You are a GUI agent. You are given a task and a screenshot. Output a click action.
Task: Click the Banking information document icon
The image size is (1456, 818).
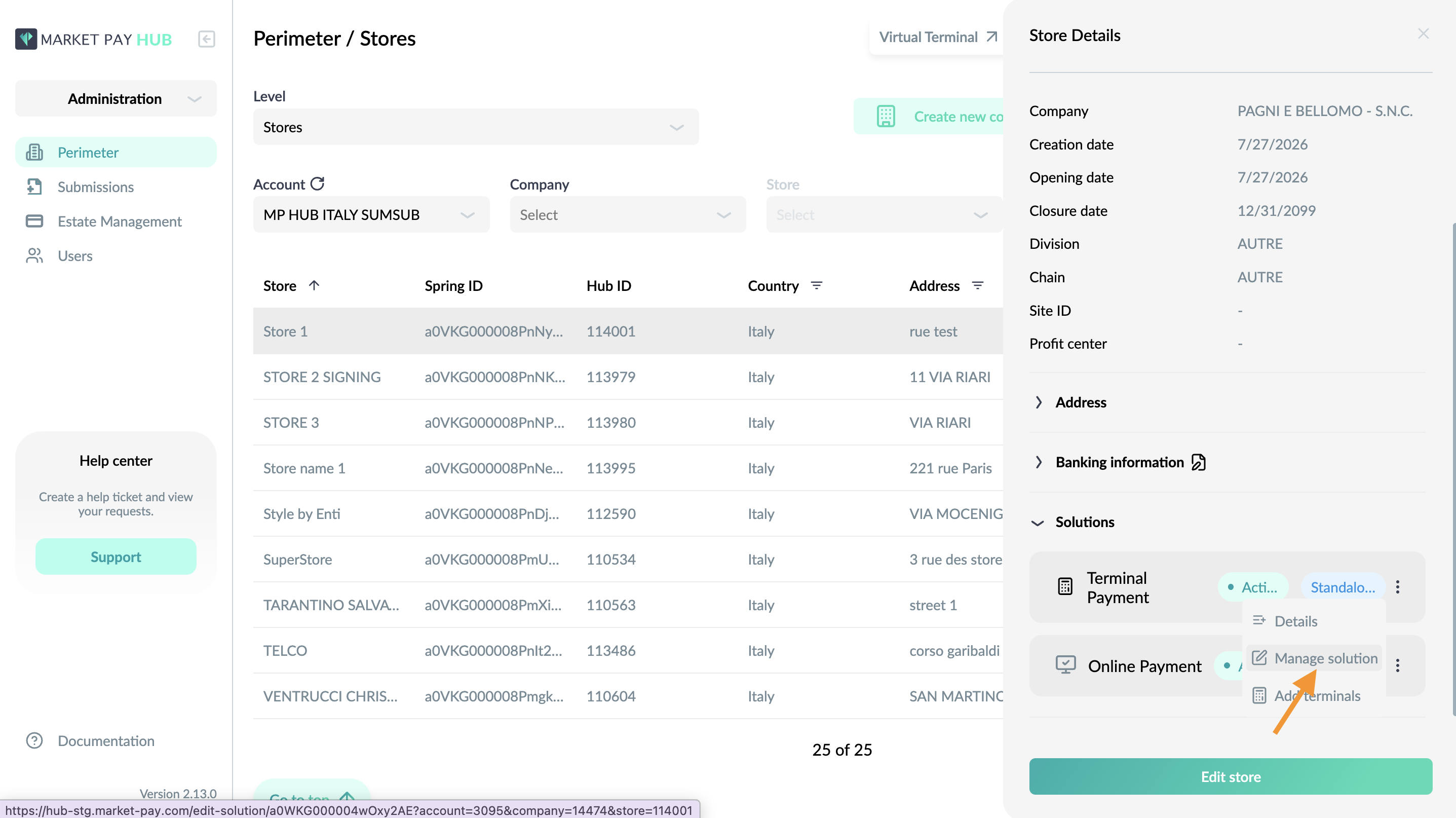[1198, 462]
